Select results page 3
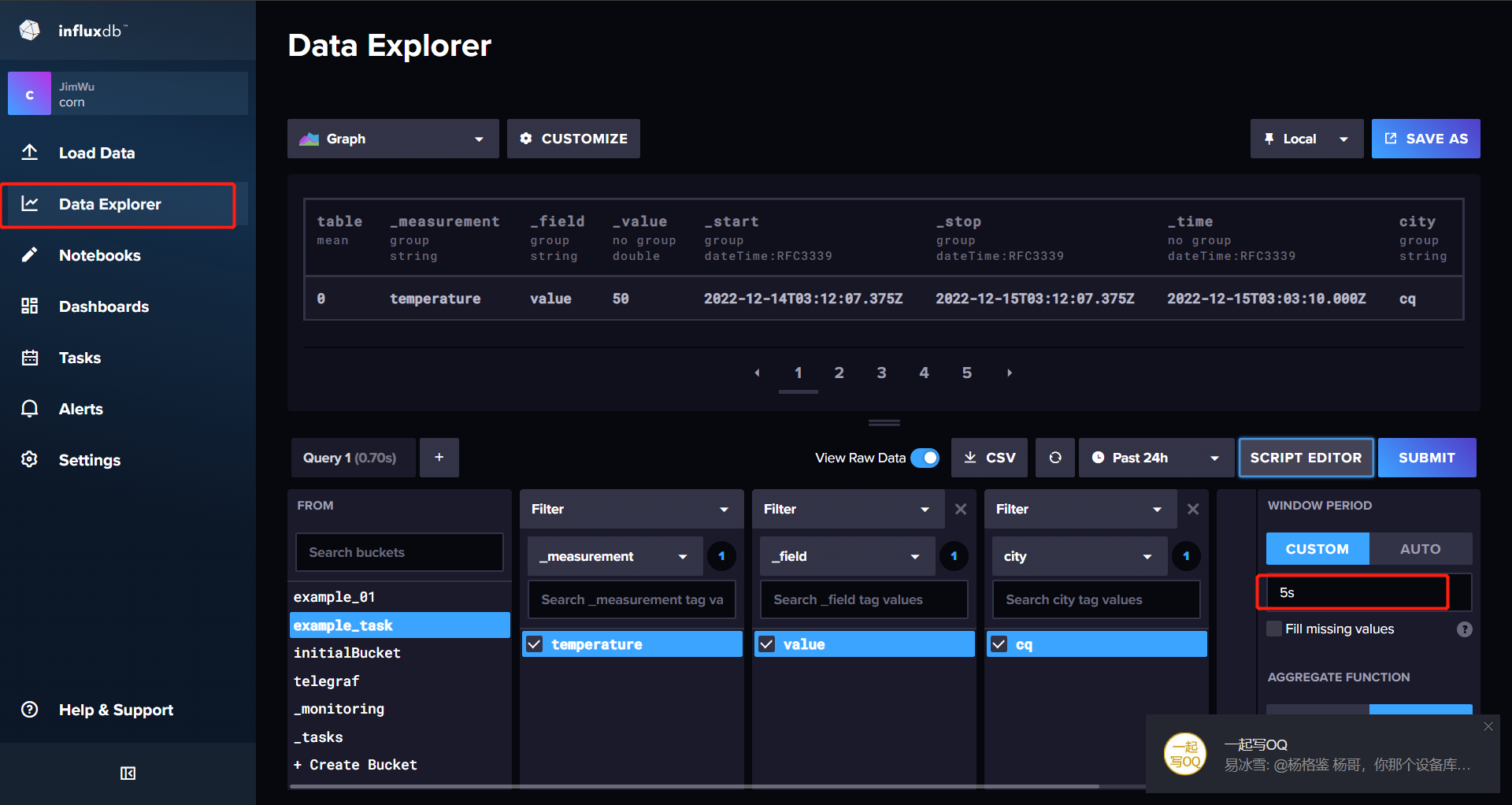The image size is (1512, 805). (x=882, y=373)
